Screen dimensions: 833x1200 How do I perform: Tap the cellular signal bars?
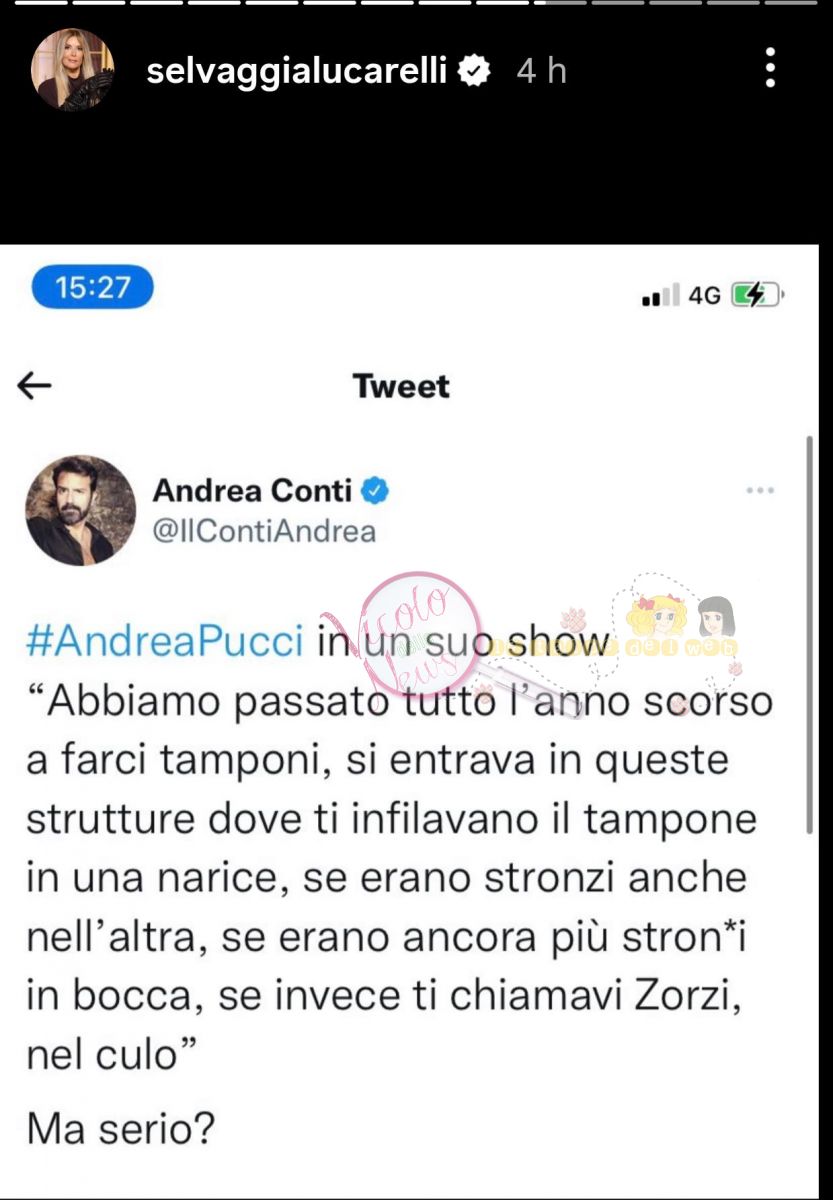pos(661,296)
